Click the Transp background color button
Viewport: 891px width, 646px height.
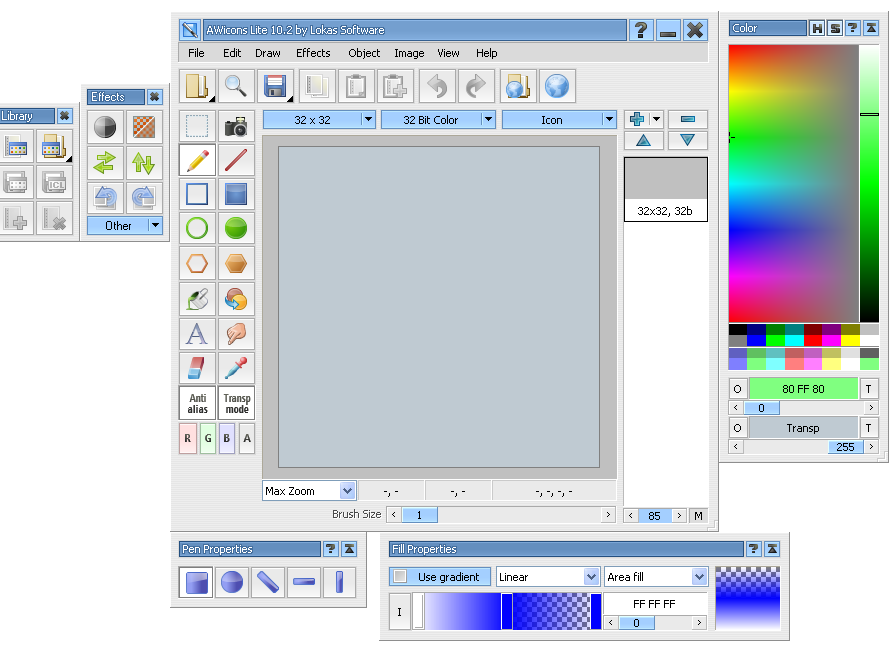coord(803,428)
